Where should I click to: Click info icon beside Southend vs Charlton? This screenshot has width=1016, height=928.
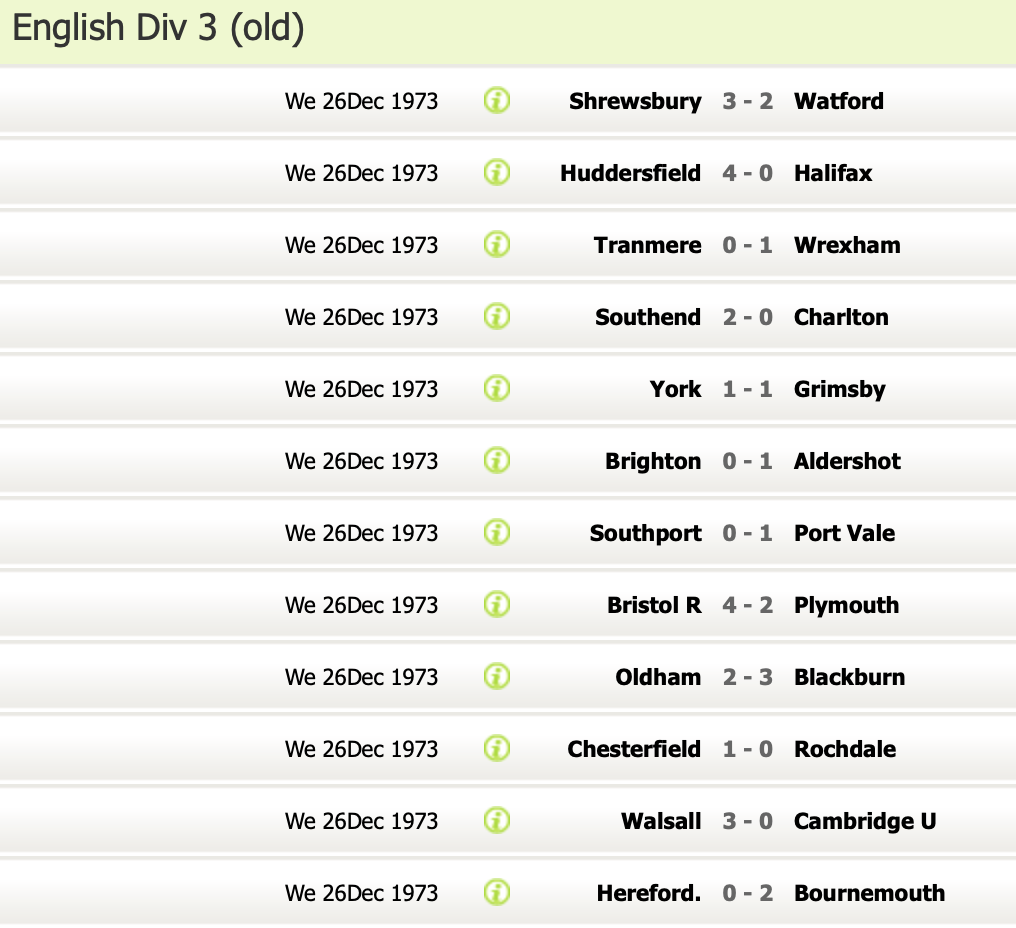497,317
